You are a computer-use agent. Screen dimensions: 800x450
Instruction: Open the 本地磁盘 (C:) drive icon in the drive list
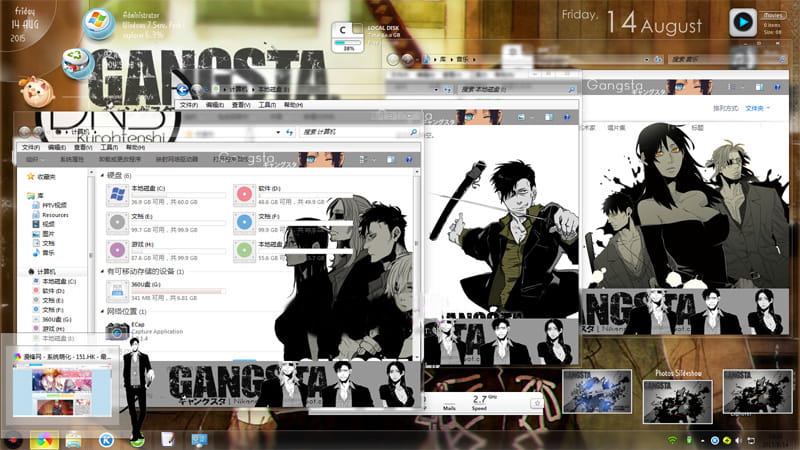117,195
